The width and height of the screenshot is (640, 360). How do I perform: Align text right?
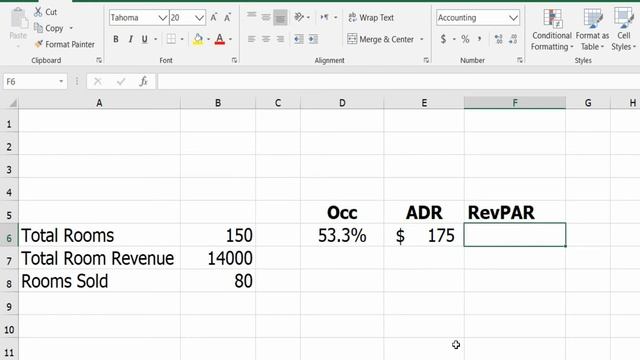pos(280,39)
